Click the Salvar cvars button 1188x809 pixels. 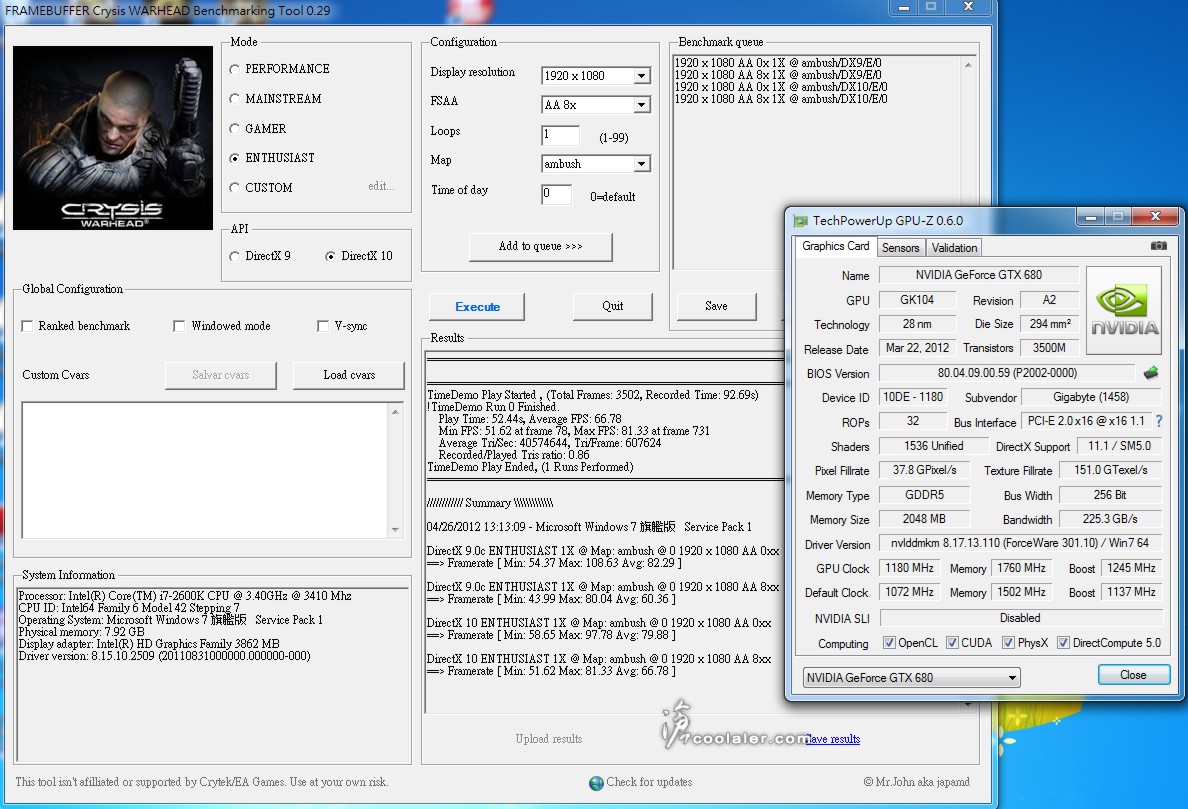[220, 375]
